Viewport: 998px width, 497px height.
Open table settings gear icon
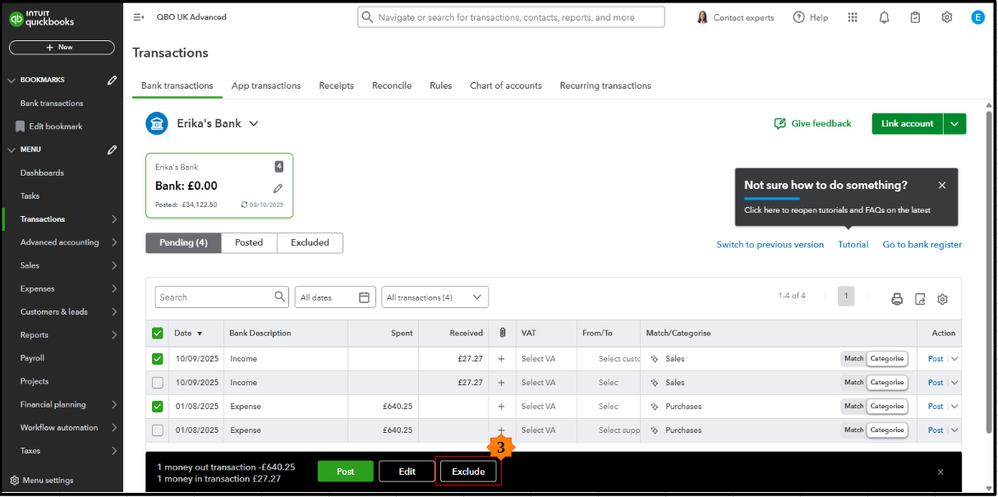coord(943,298)
